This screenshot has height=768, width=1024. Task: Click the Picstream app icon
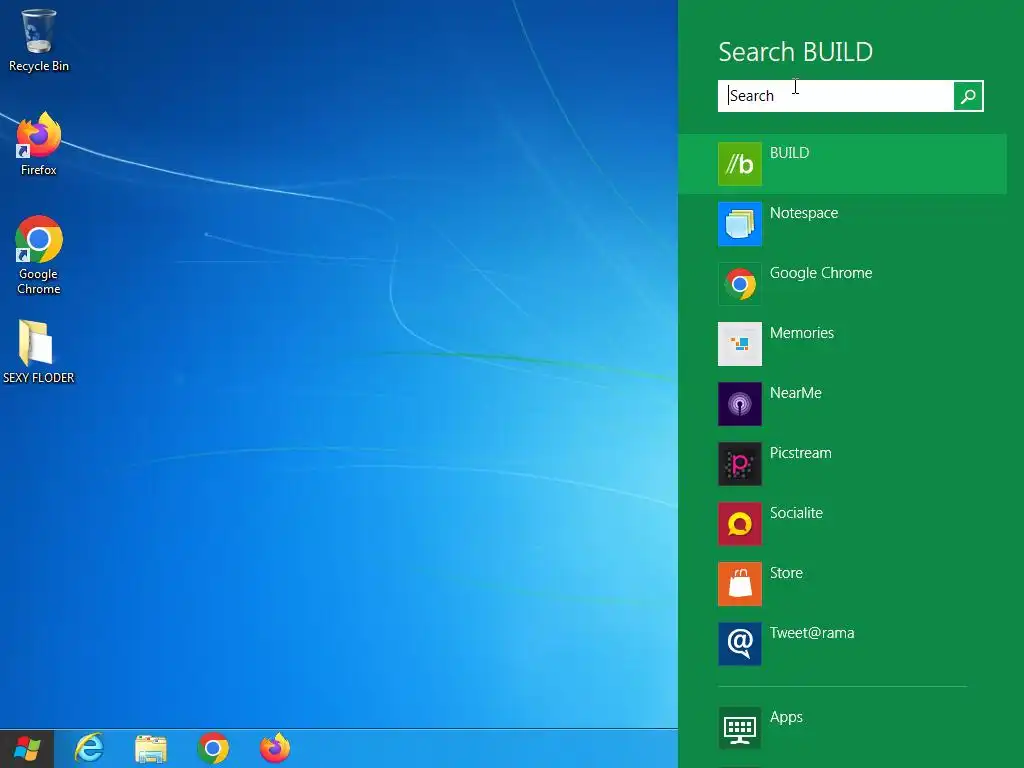(x=740, y=464)
